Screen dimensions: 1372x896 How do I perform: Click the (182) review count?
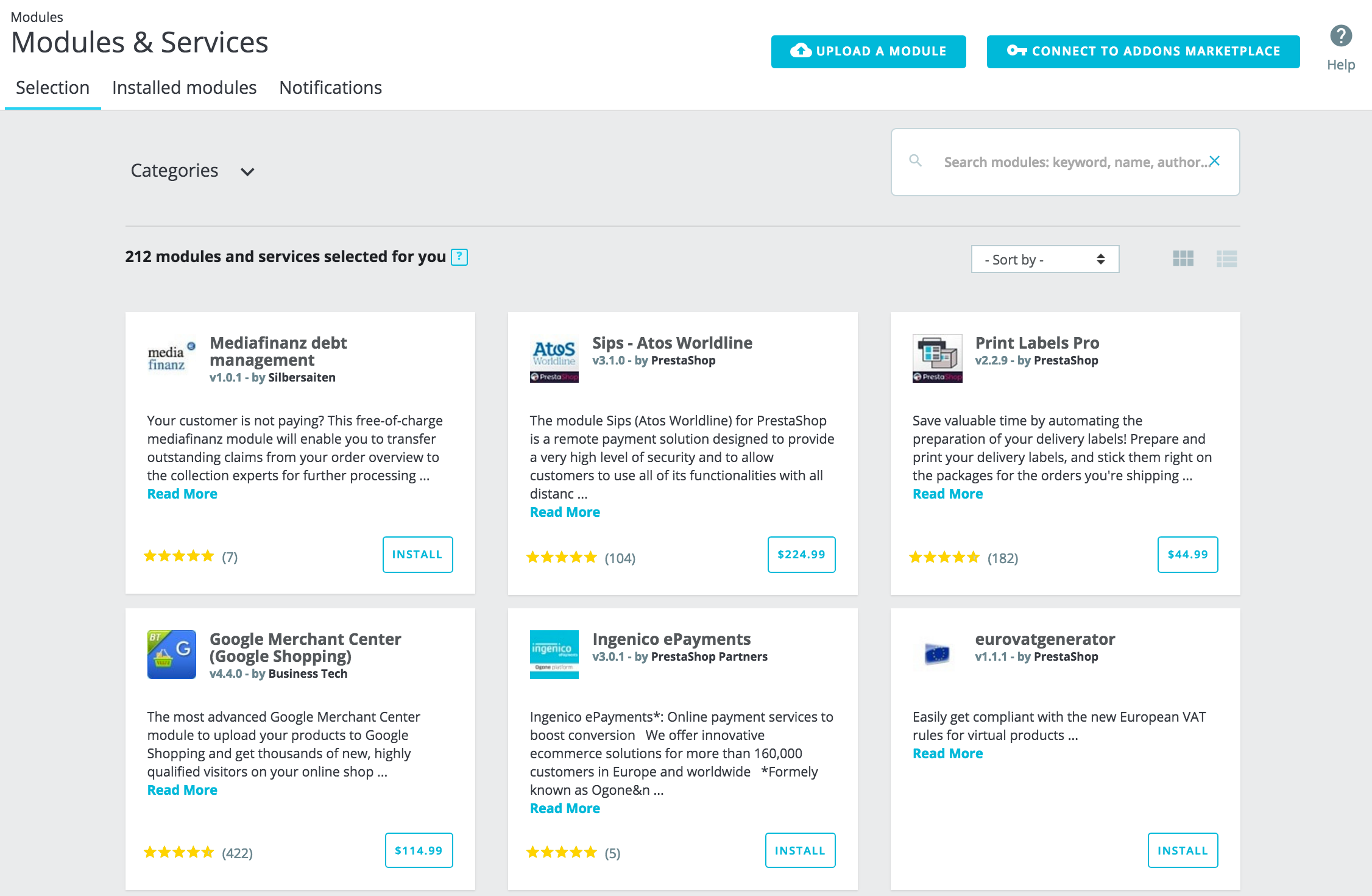[1003, 558]
